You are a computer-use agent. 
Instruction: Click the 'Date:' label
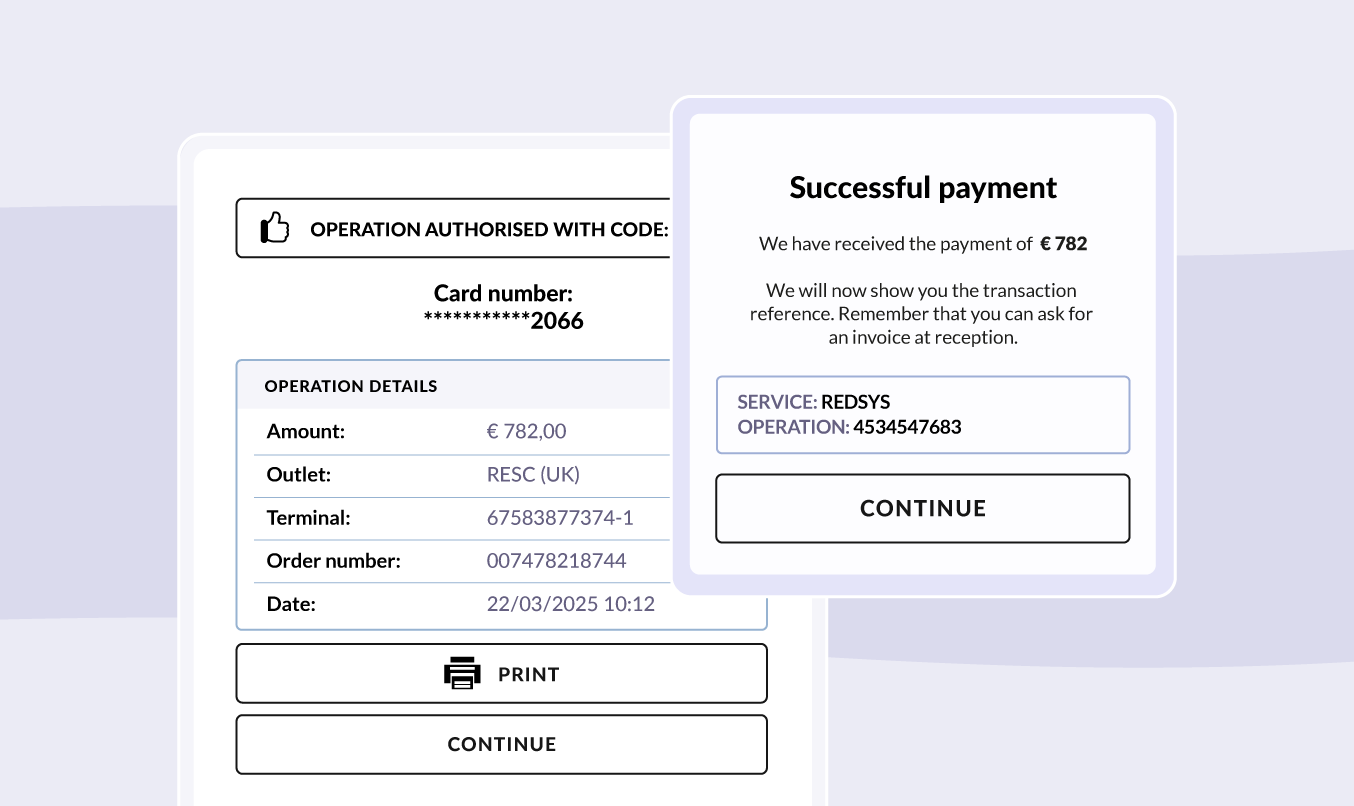click(x=291, y=604)
